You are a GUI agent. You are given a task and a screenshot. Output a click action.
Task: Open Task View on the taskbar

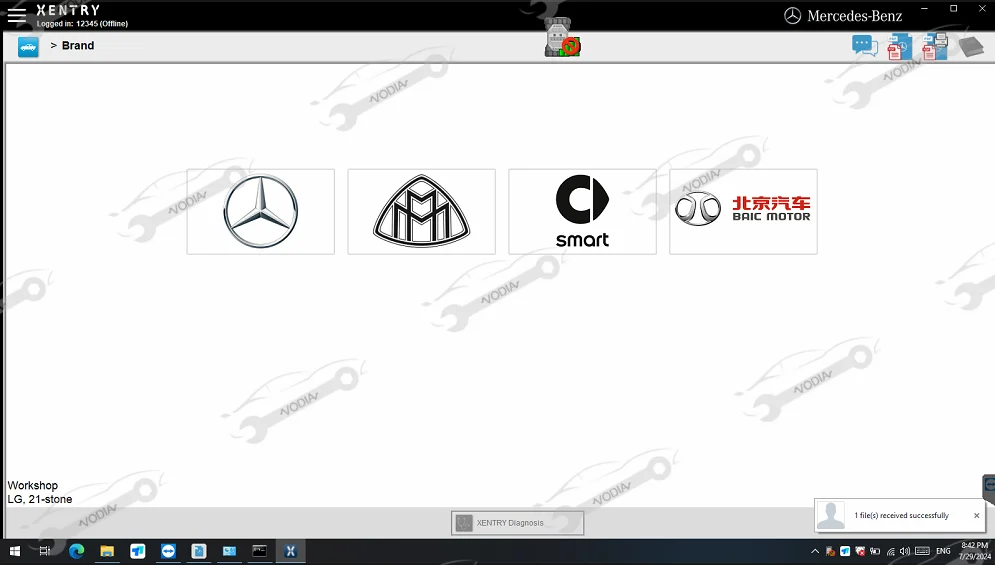[45, 551]
